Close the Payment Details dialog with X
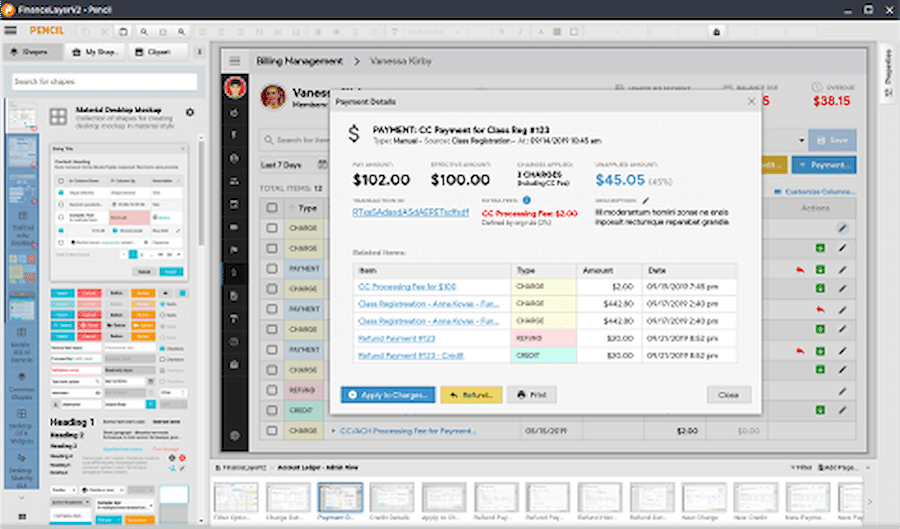 click(751, 102)
